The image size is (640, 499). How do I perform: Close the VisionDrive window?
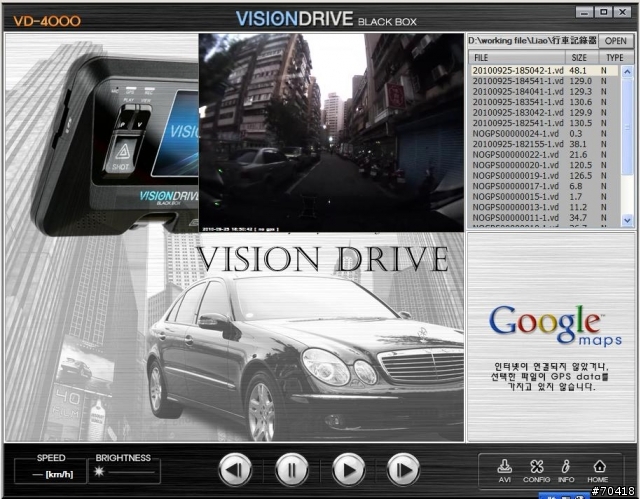tap(623, 12)
